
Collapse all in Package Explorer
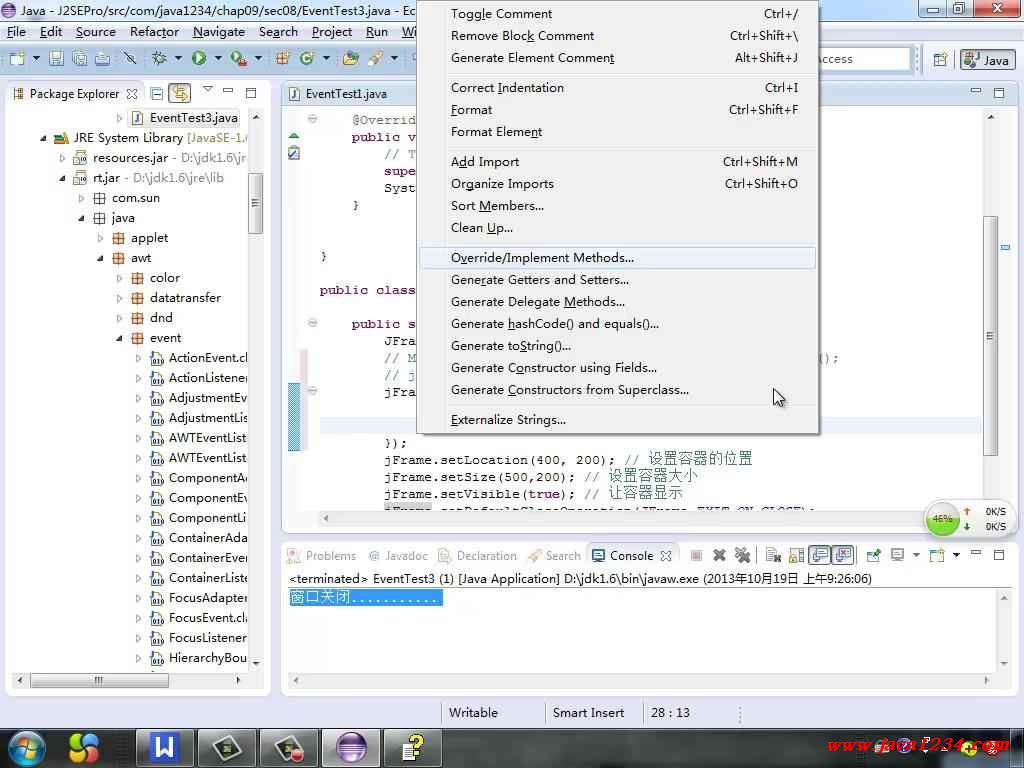[x=157, y=93]
